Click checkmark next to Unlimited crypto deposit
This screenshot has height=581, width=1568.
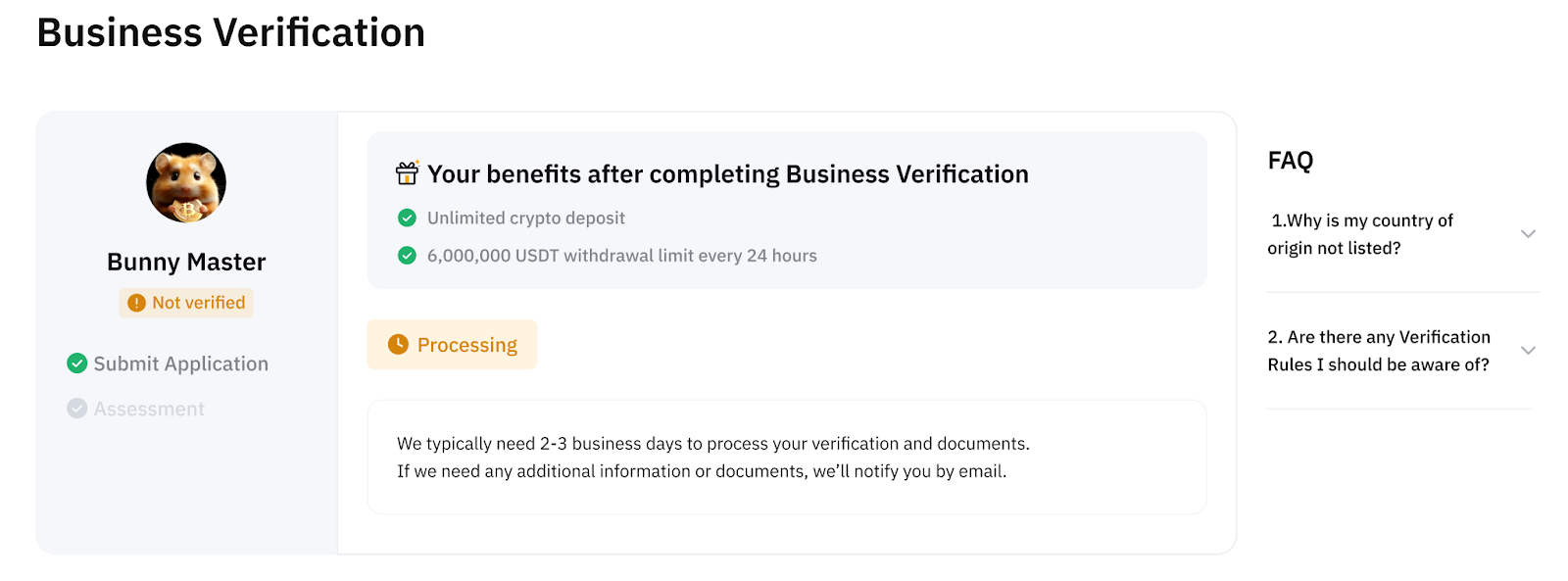point(407,218)
